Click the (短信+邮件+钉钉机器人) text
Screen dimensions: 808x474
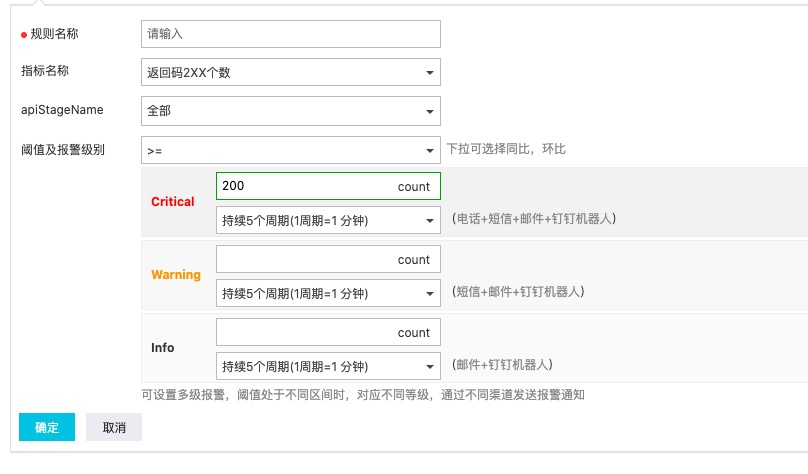click(x=518, y=292)
